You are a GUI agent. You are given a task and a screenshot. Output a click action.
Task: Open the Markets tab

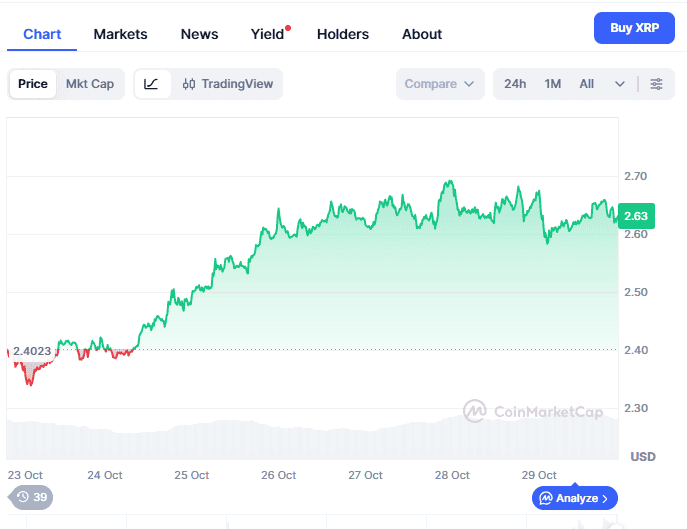coord(120,34)
